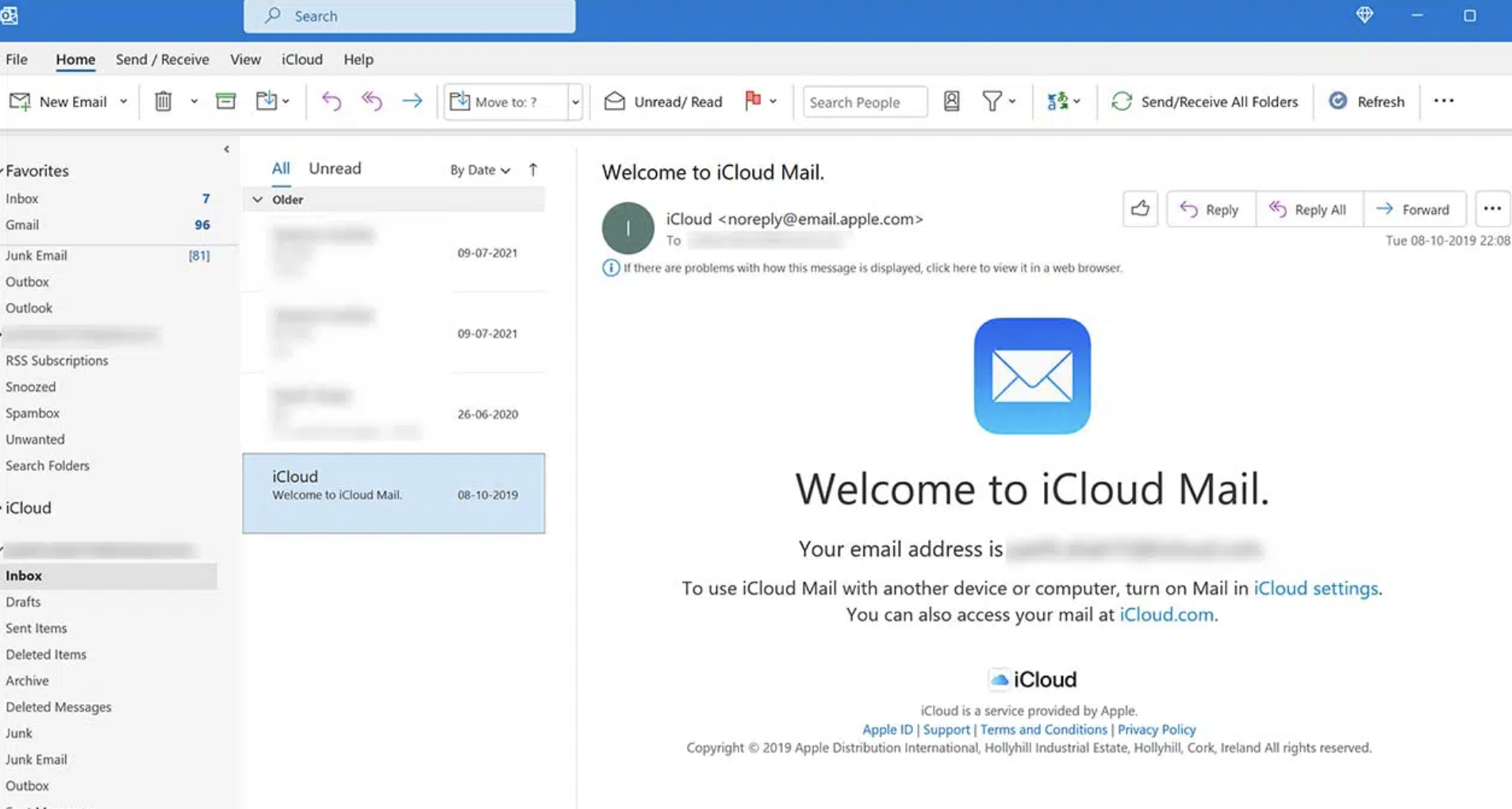Open the Support footer link
Image resolution: width=1512 pixels, height=809 pixels.
coord(946,730)
